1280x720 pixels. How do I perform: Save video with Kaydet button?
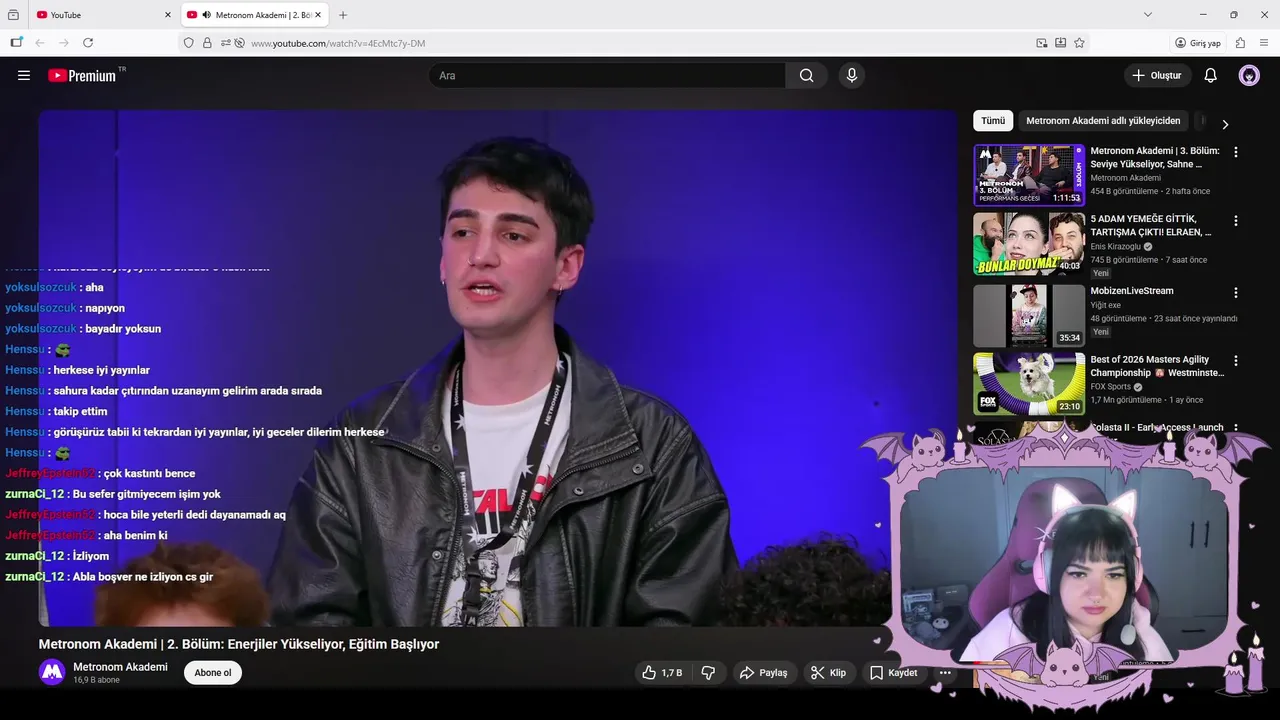[x=894, y=673]
